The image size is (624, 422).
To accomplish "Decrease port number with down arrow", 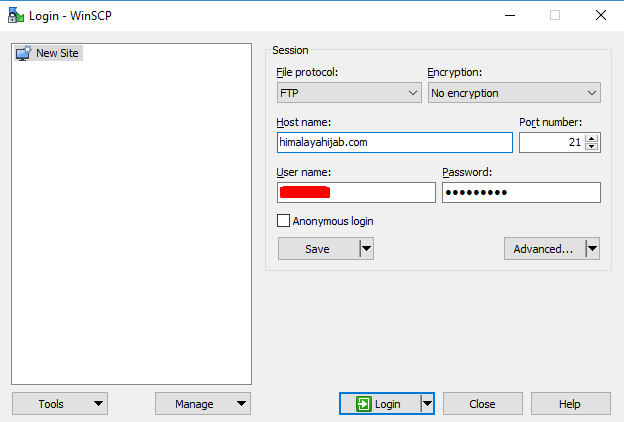I will (x=592, y=147).
